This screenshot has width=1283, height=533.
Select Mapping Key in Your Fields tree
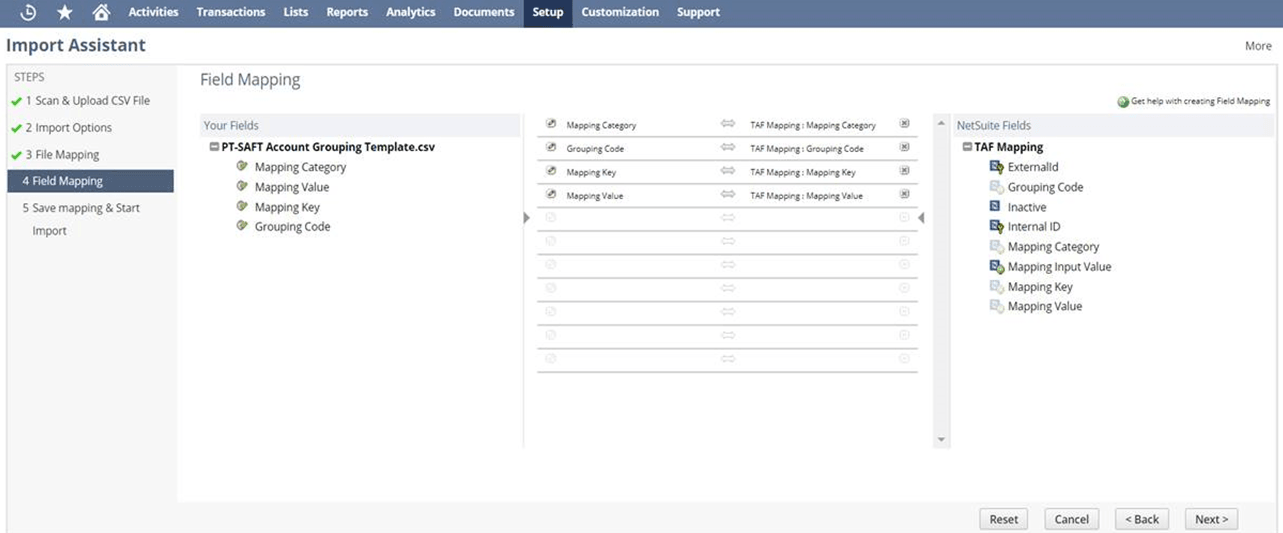tap(287, 207)
